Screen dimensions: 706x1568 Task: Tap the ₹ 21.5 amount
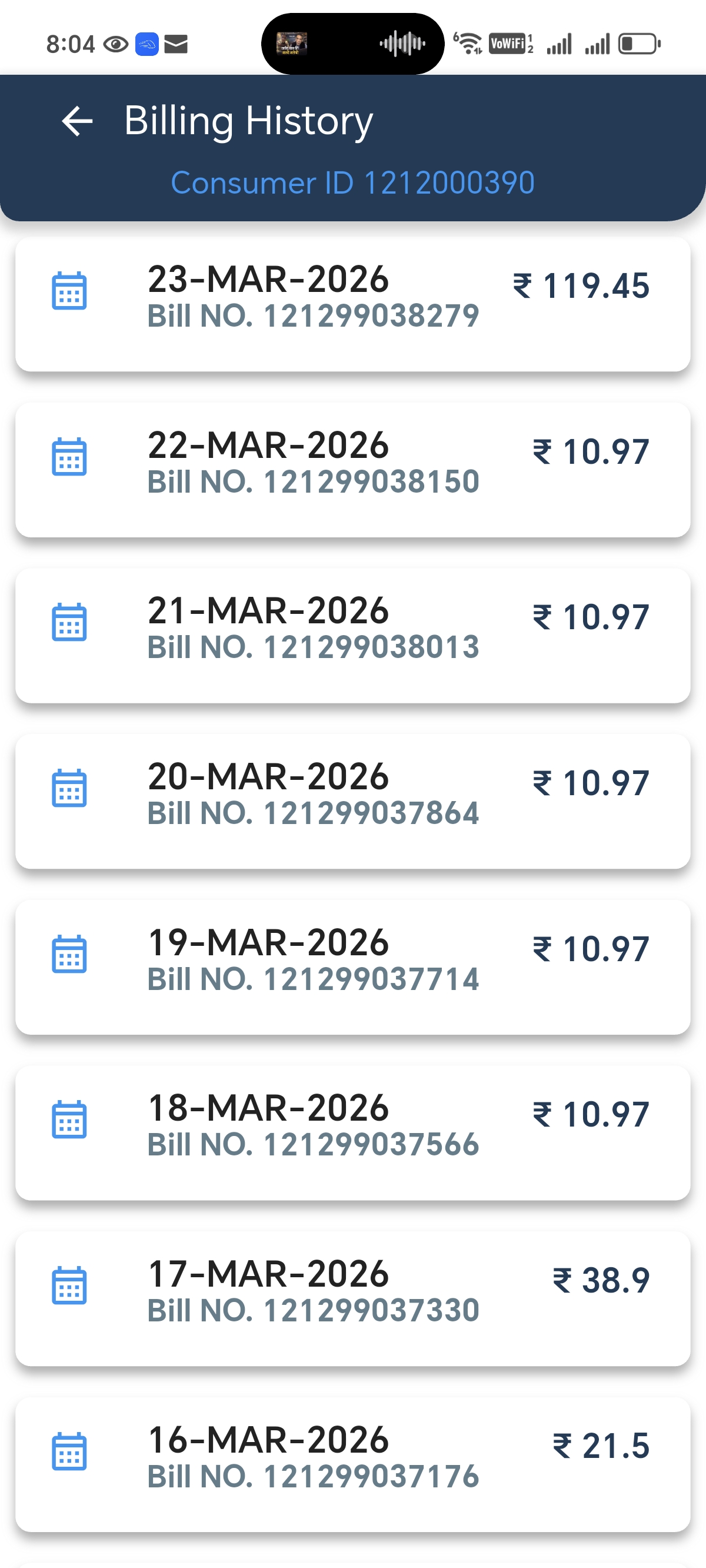(601, 1446)
